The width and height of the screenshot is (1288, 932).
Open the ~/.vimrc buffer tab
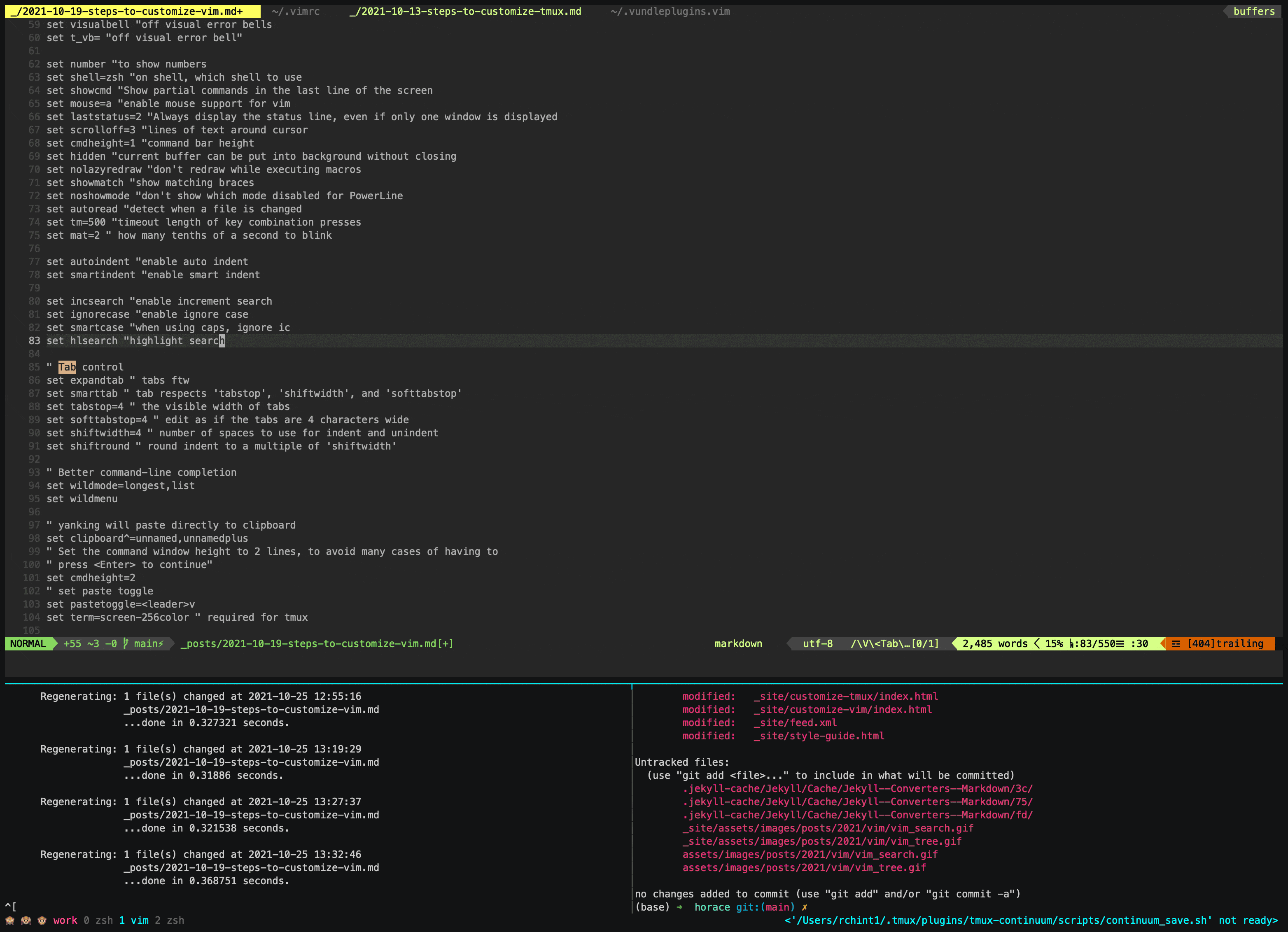click(x=295, y=12)
